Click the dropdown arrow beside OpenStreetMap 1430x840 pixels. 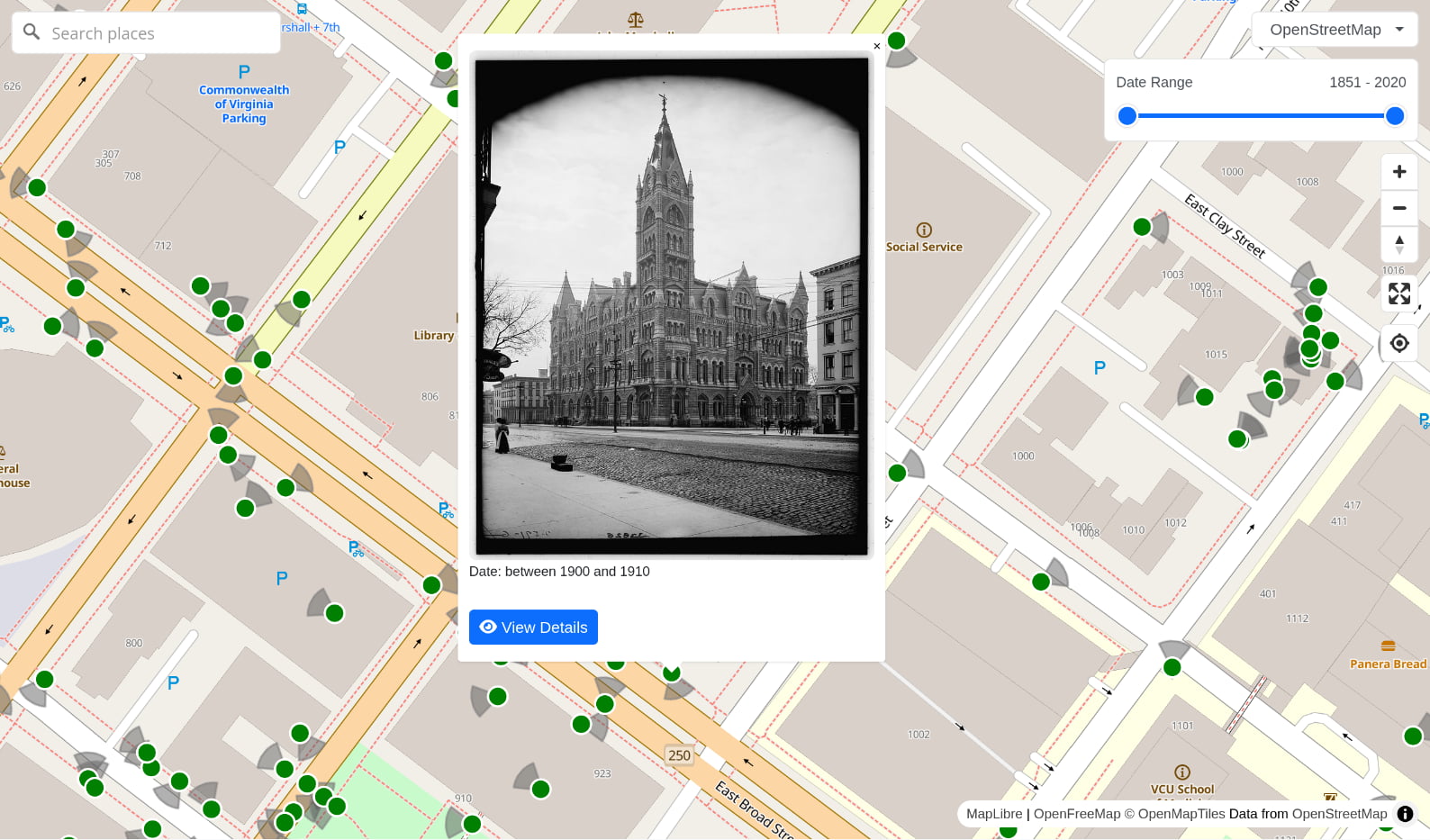1399,30
